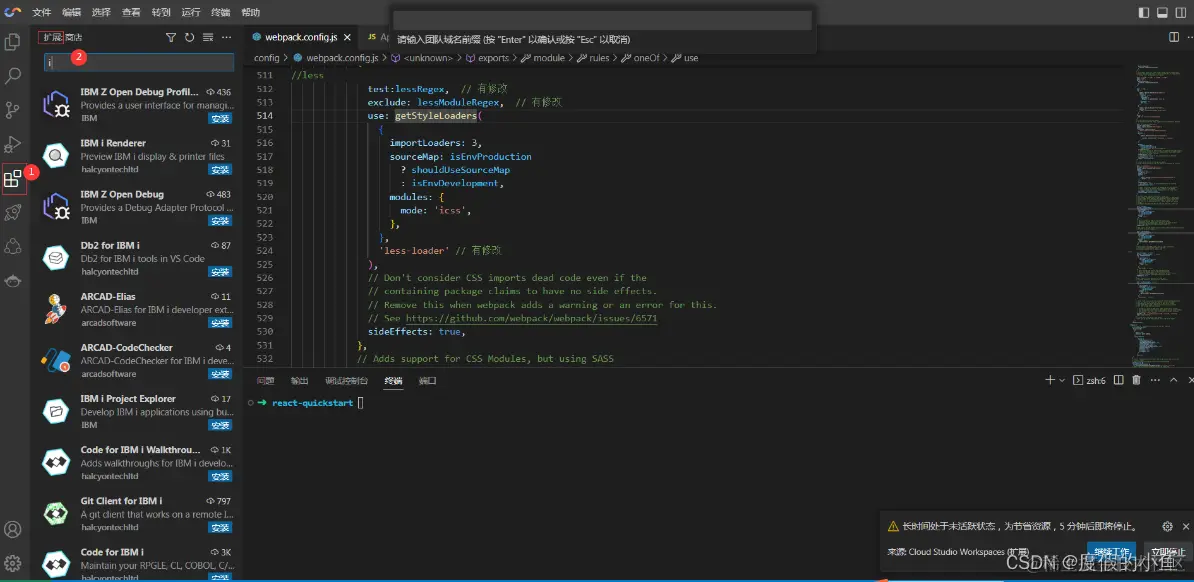The image size is (1194, 582).
Task: Open the Search view in activity bar
Action: click(13, 75)
